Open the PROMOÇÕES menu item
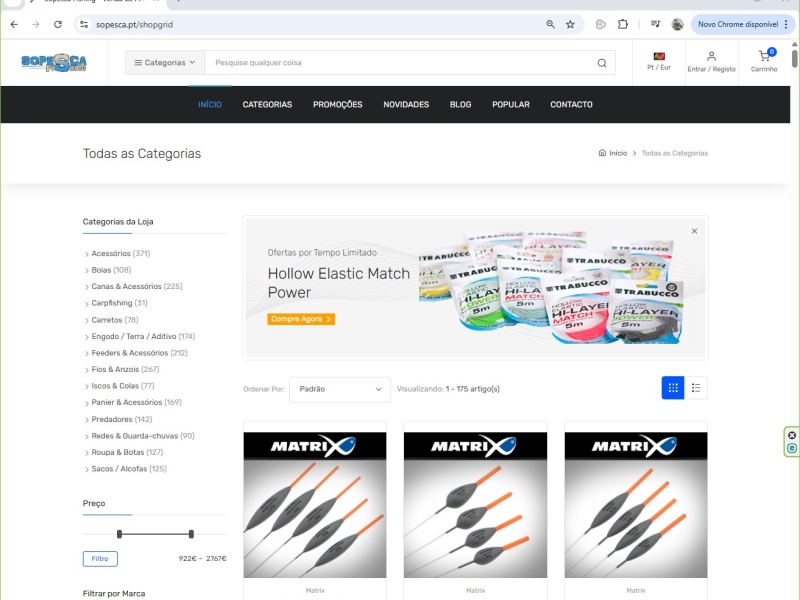Viewport: 800px width, 600px height. coord(338,105)
